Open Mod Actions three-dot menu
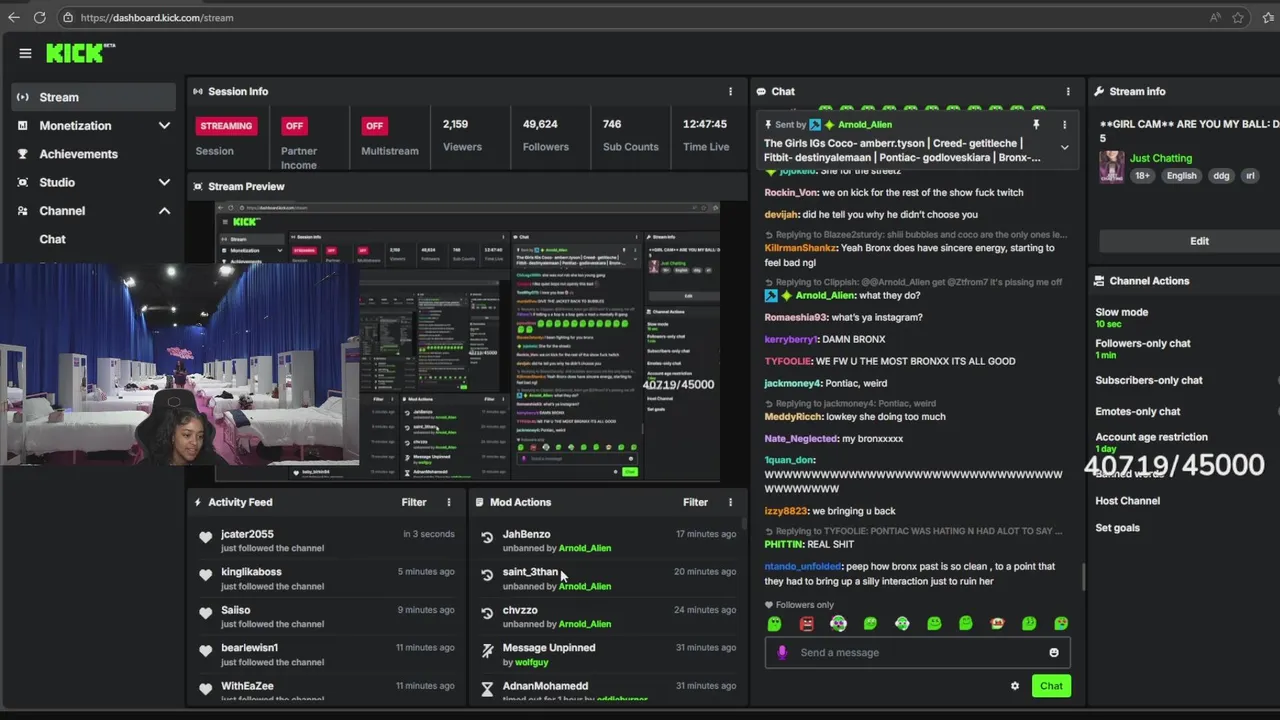Screen dimensions: 1280x720 pos(730,502)
